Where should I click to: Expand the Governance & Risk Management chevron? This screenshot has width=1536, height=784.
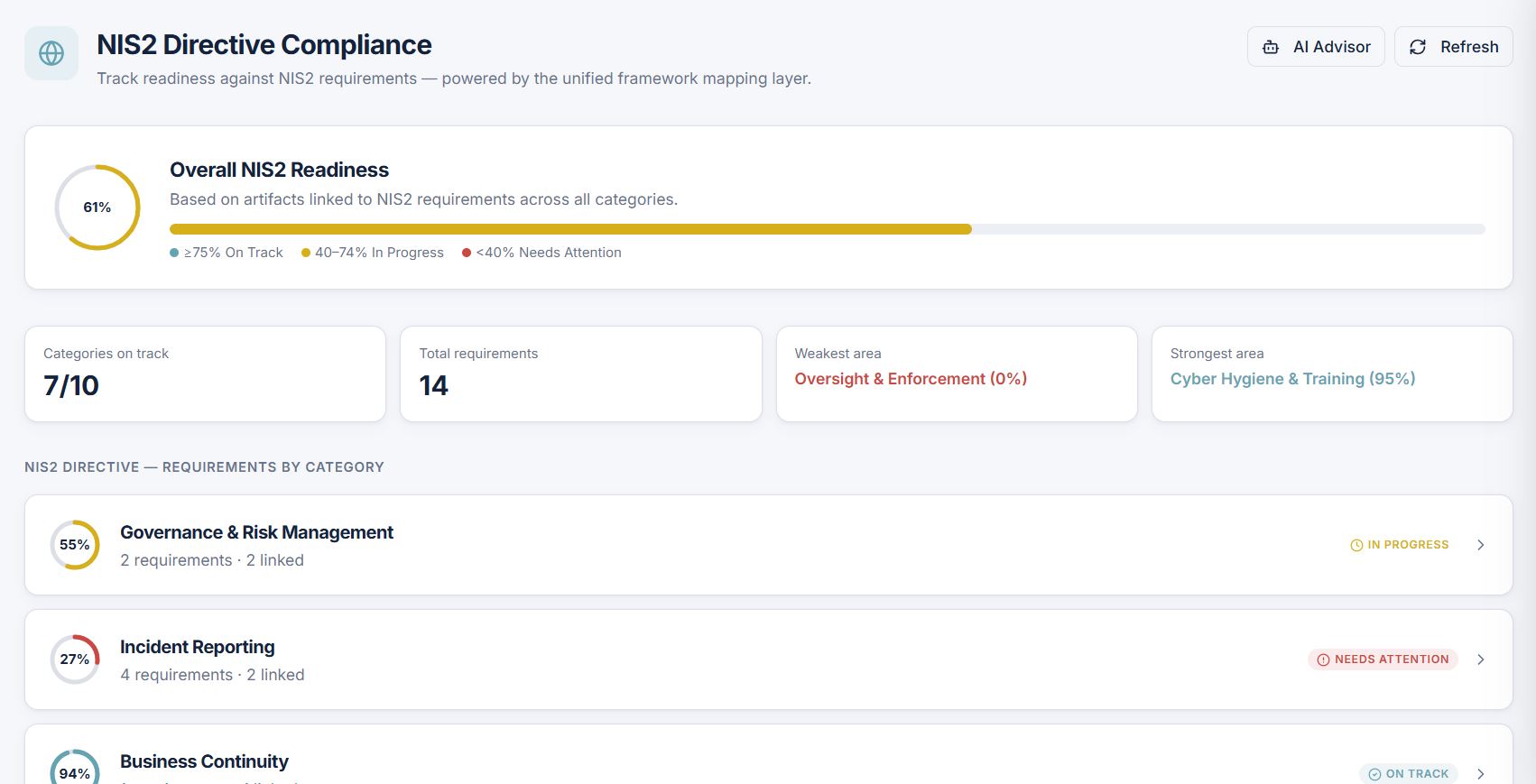1481,545
